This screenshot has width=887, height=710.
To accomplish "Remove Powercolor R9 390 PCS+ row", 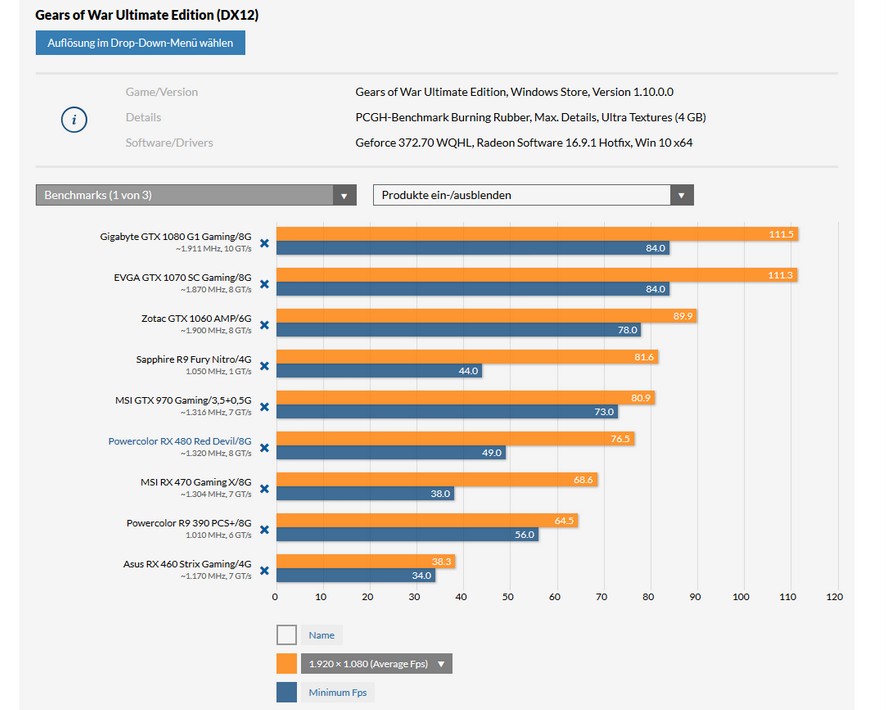I will click(264, 530).
